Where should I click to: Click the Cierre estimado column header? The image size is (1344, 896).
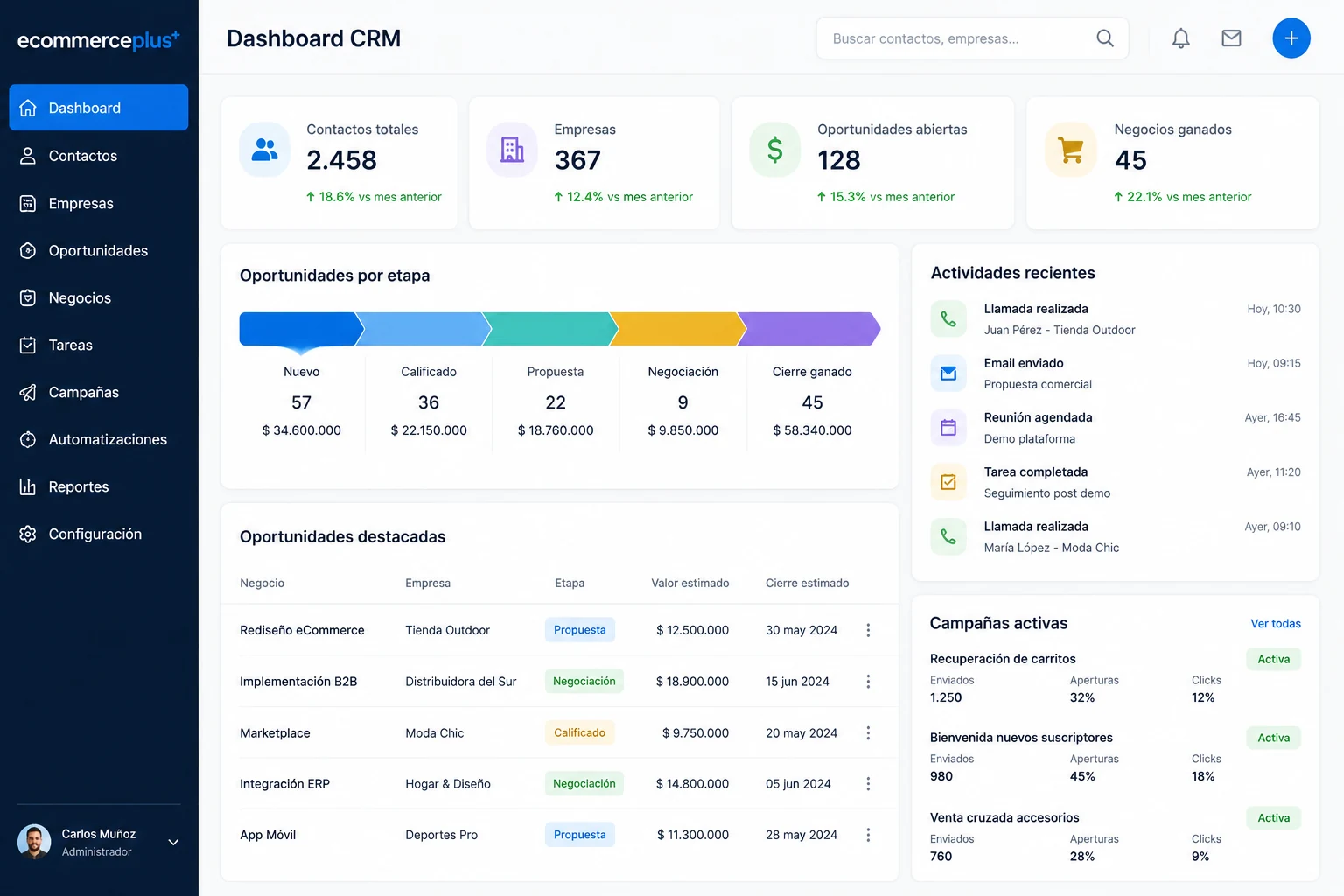[807, 584]
